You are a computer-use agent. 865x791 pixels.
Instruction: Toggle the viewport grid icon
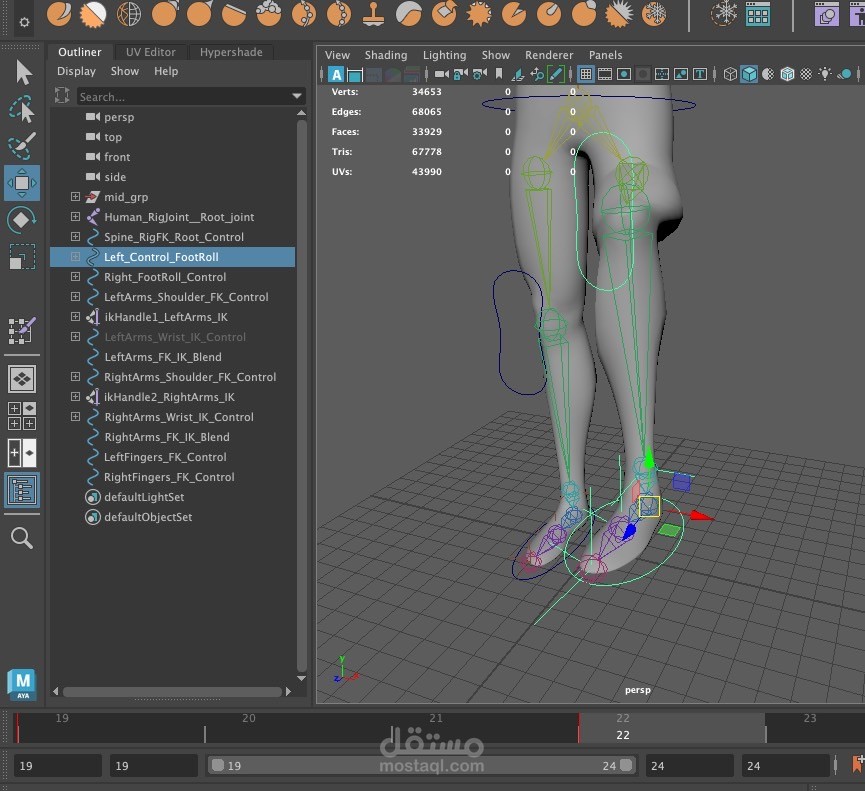(x=586, y=74)
